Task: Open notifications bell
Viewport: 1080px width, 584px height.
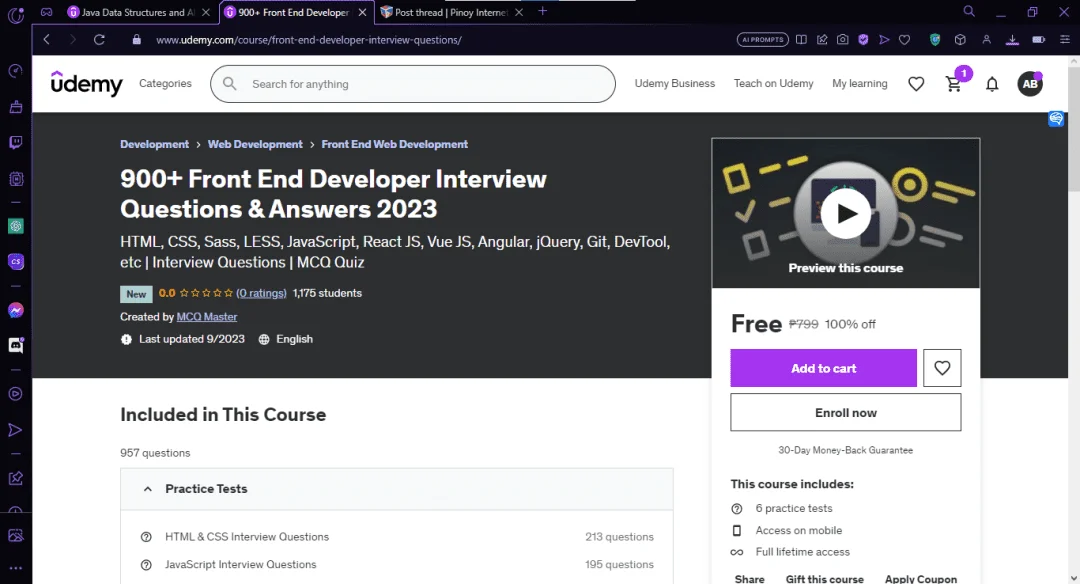Action: 992,84
